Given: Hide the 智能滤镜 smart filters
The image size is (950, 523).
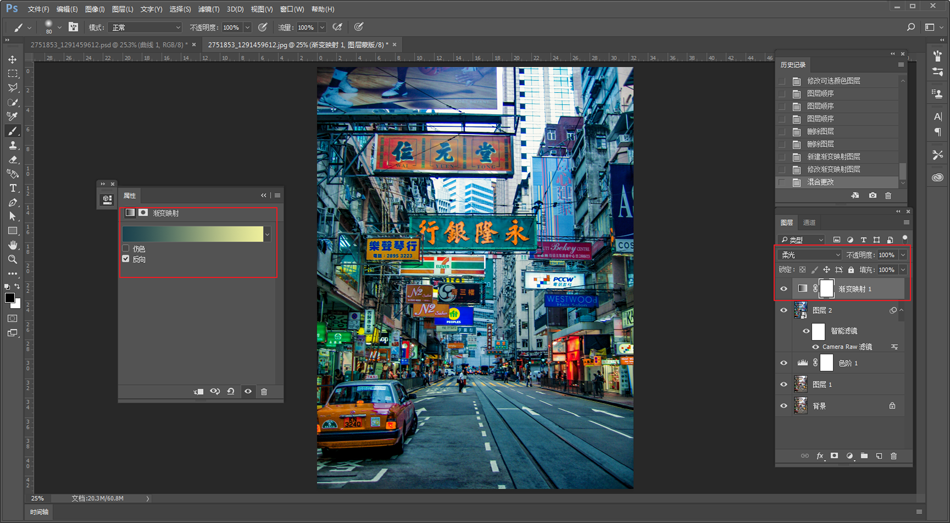Looking at the screenshot, I should (806, 331).
